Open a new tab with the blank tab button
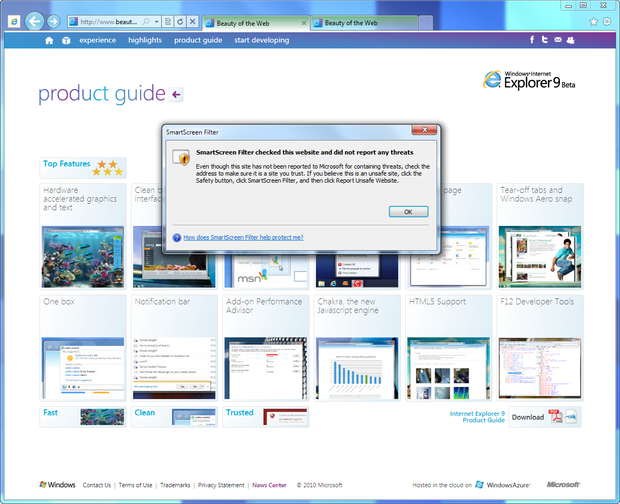This screenshot has width=620, height=504. coord(425,23)
